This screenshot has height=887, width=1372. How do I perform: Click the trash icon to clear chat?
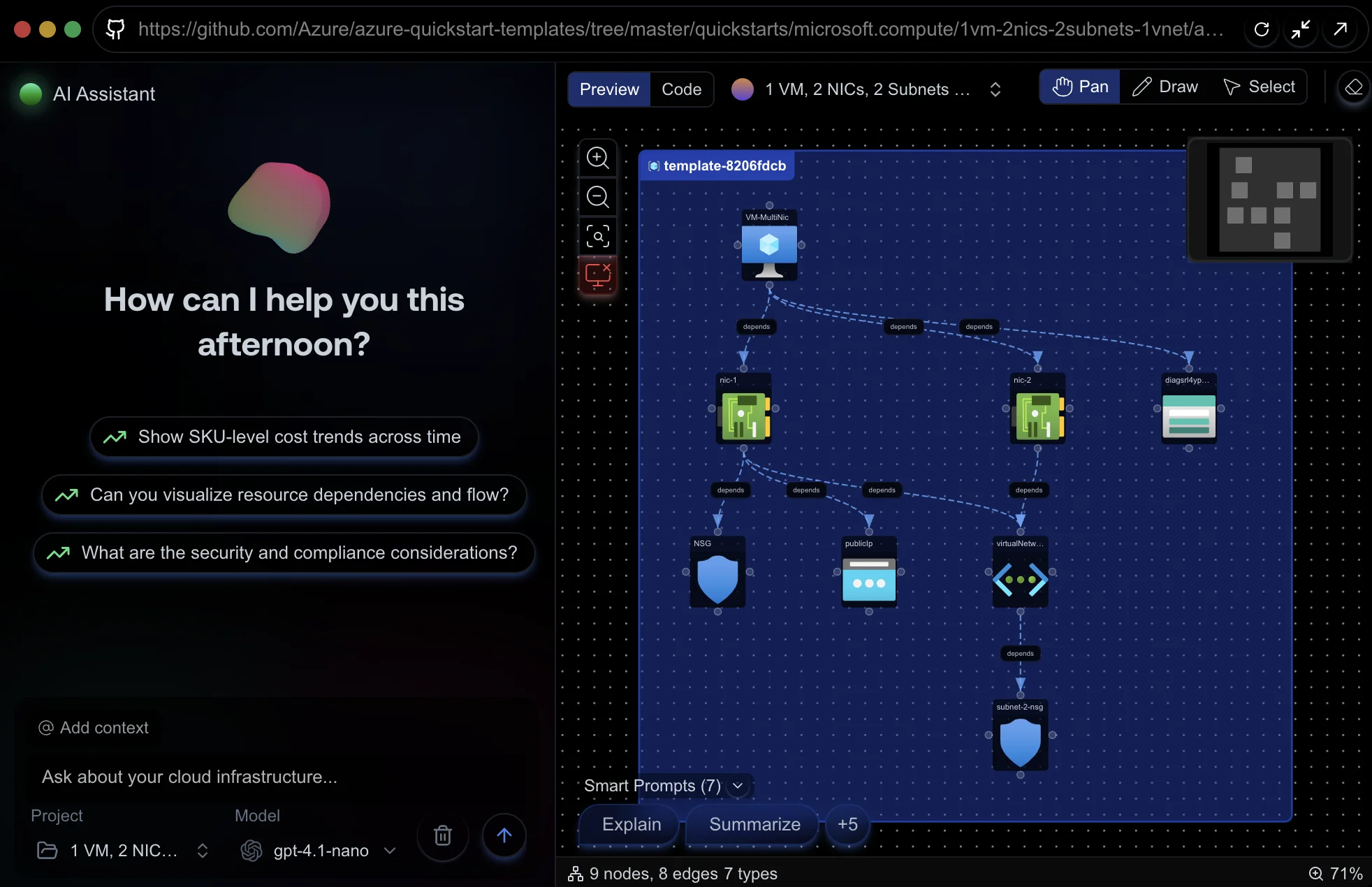pos(442,835)
